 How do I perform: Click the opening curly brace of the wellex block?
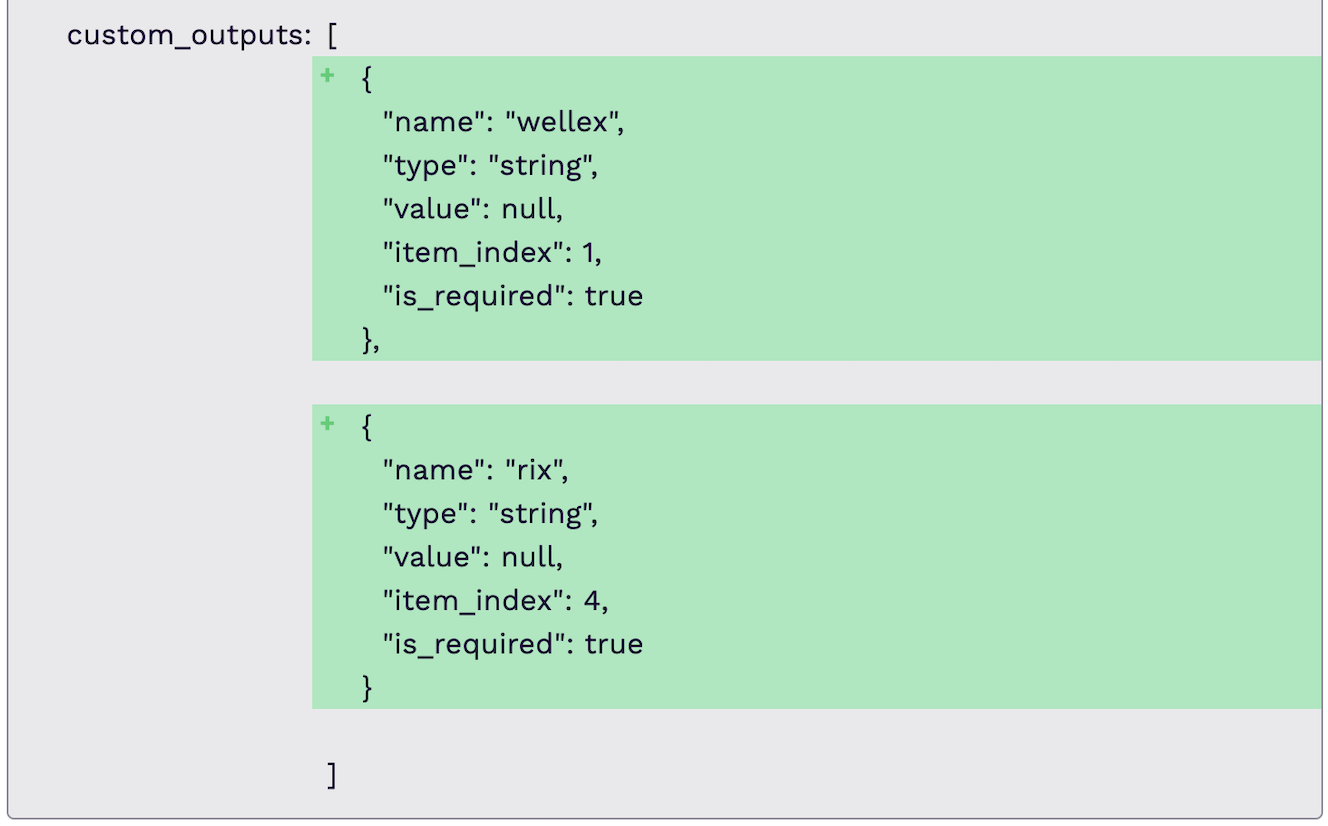pyautogui.click(x=367, y=79)
